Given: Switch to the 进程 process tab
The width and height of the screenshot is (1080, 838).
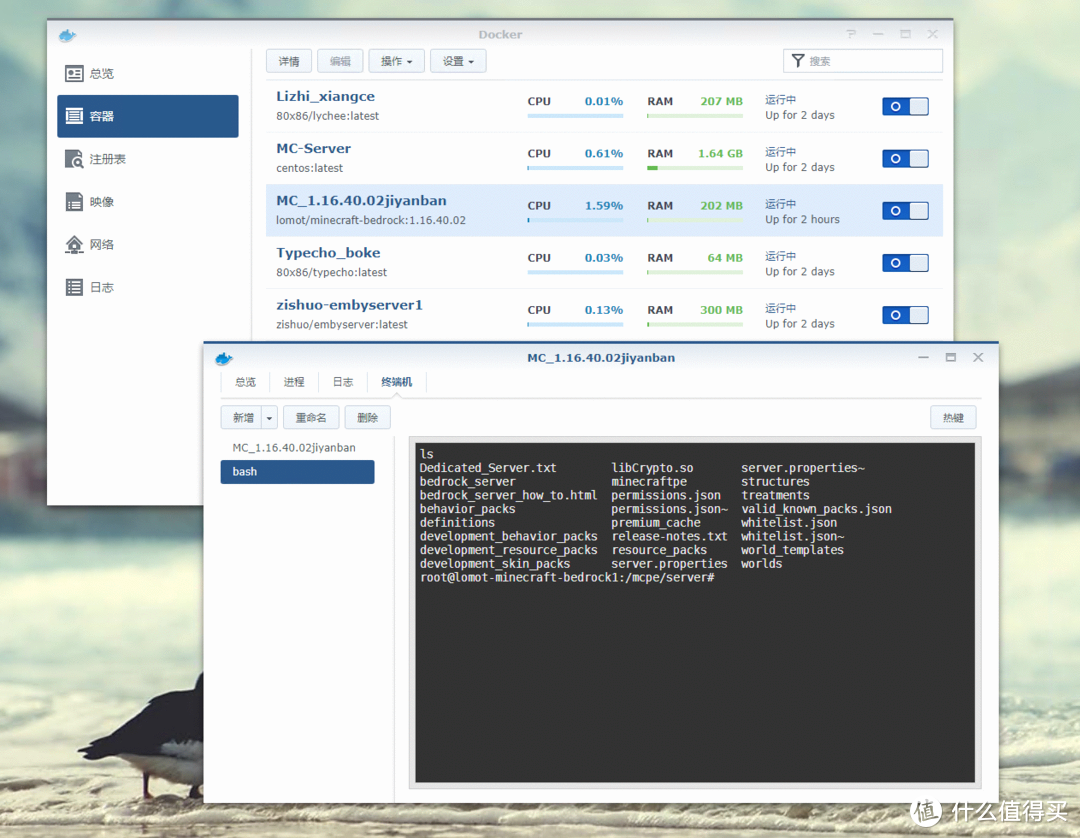Looking at the screenshot, I should click(294, 382).
